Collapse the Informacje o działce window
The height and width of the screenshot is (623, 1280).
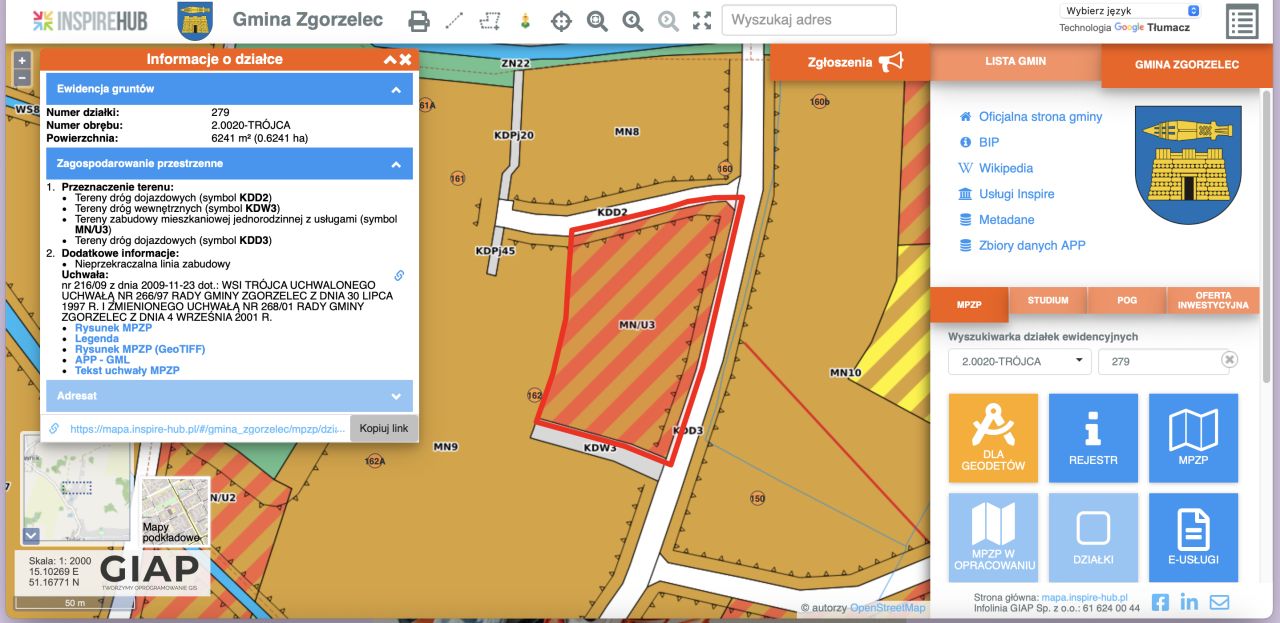click(x=390, y=60)
